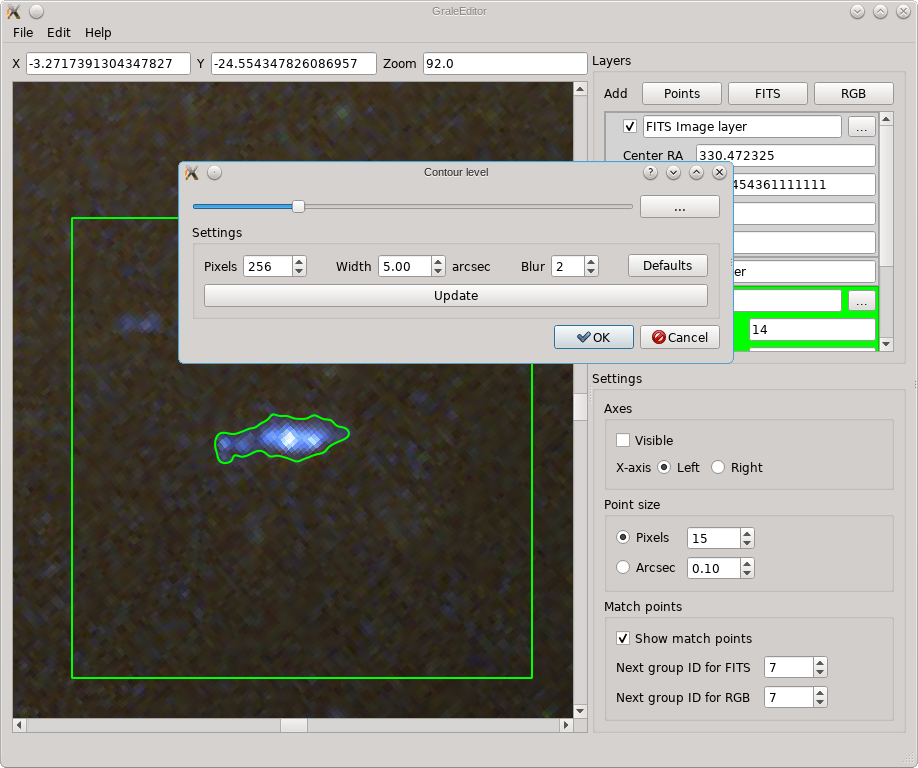
Task: Decrease point size Pixels spinner
Action: pos(747,543)
